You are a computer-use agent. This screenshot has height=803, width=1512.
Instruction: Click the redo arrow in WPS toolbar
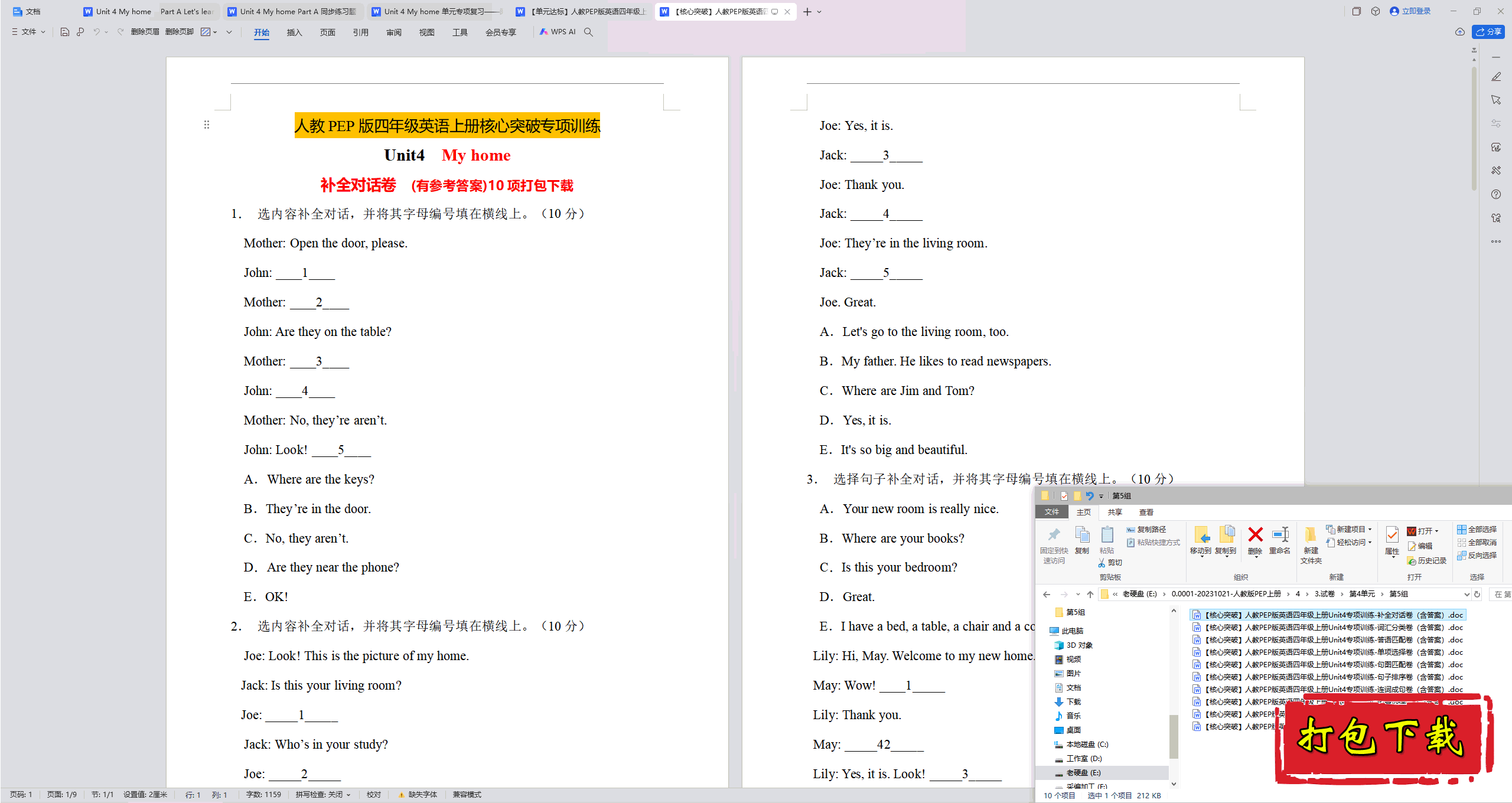click(120, 32)
